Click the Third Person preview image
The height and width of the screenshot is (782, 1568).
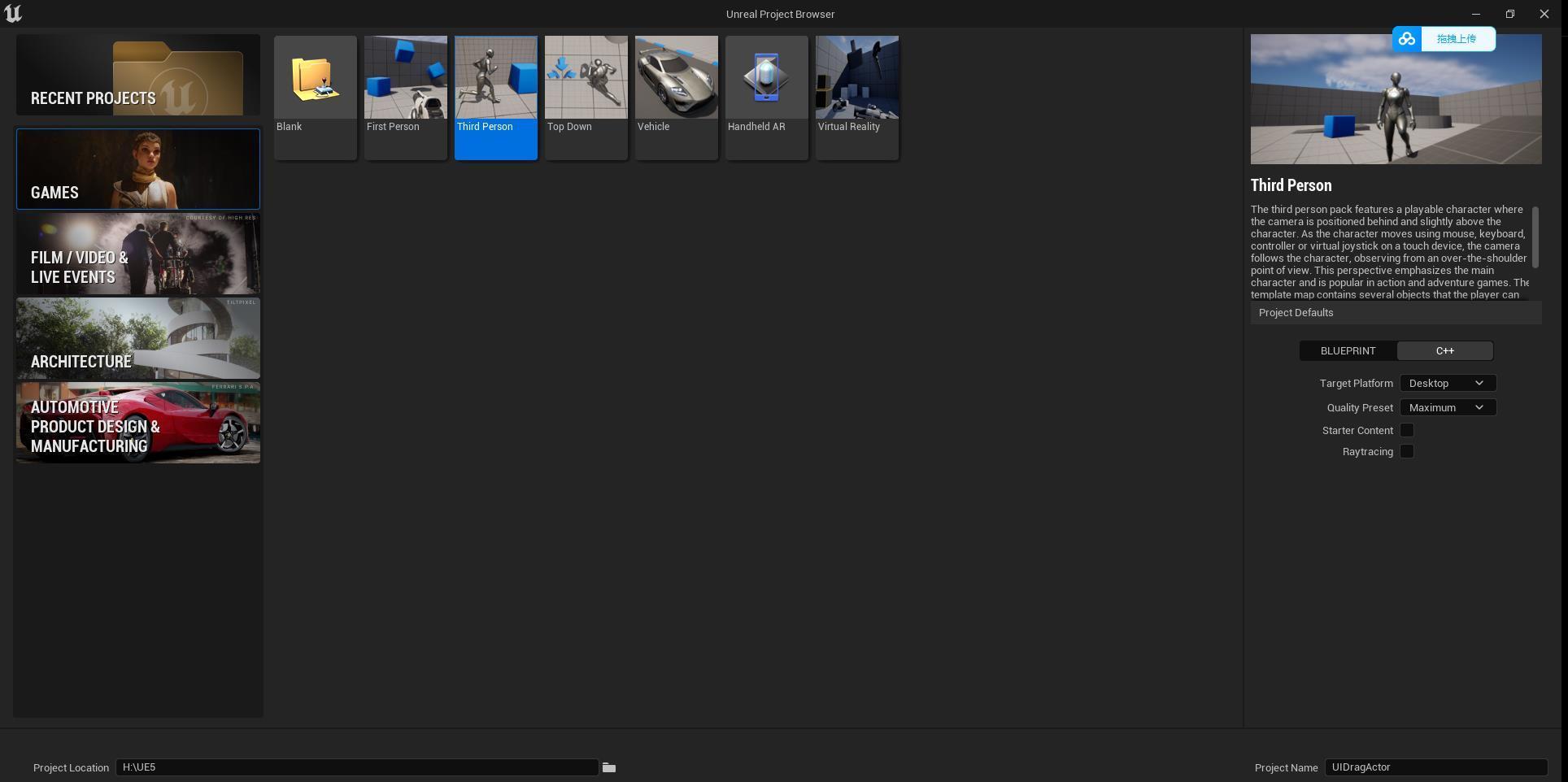pos(1396,99)
